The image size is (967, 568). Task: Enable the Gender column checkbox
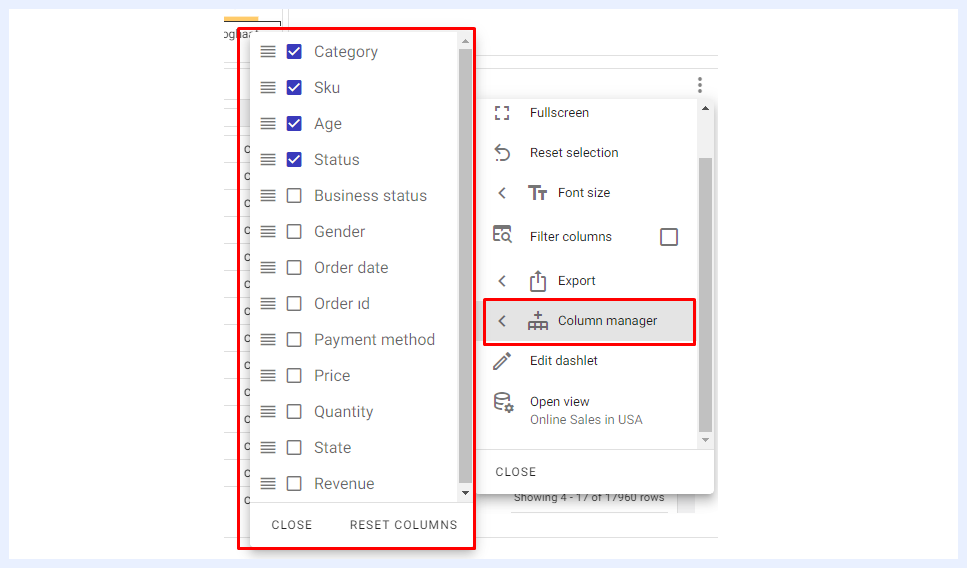pyautogui.click(x=294, y=231)
